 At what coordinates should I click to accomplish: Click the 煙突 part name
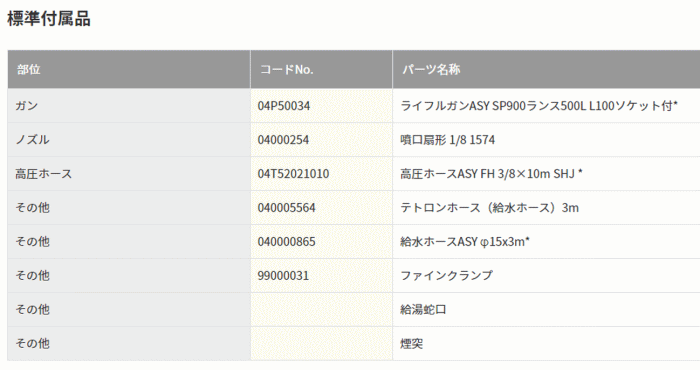pyautogui.click(x=411, y=343)
